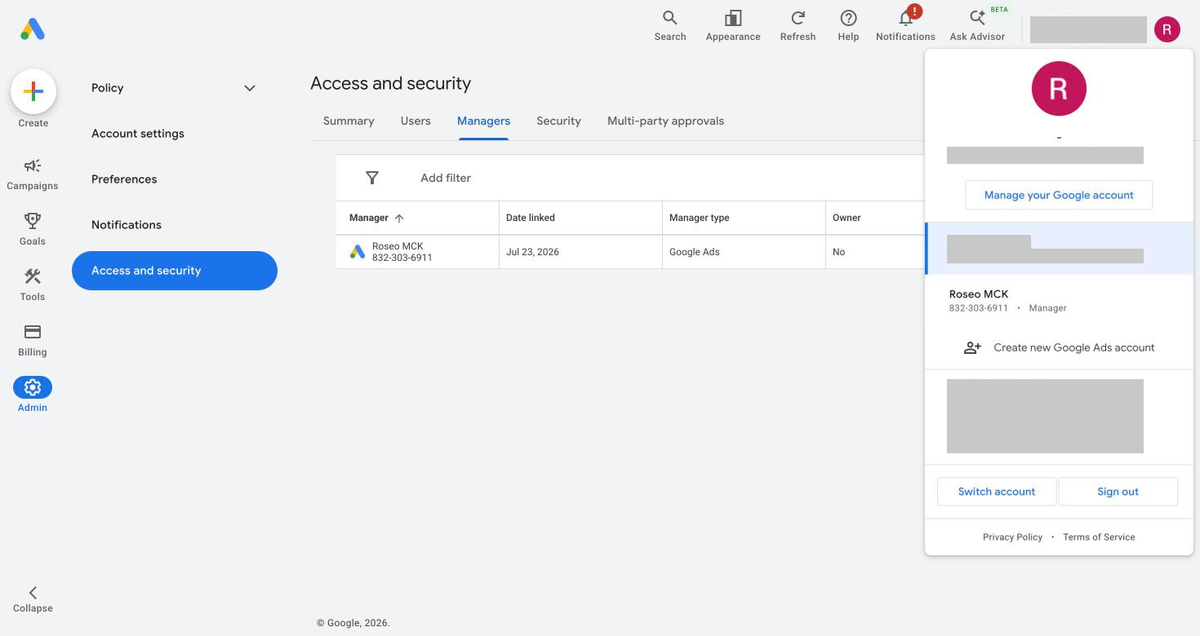The width and height of the screenshot is (1200, 636).
Task: Open Privacy Policy link
Action: tap(1012, 537)
